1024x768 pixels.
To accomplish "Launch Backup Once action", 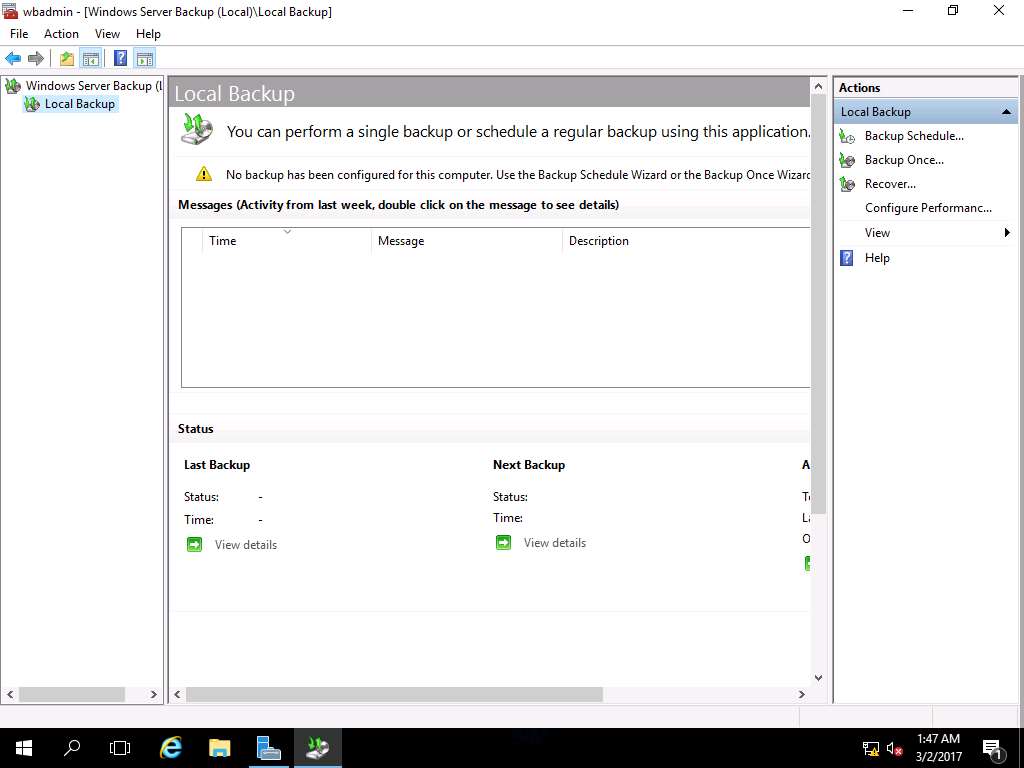I will pos(904,160).
